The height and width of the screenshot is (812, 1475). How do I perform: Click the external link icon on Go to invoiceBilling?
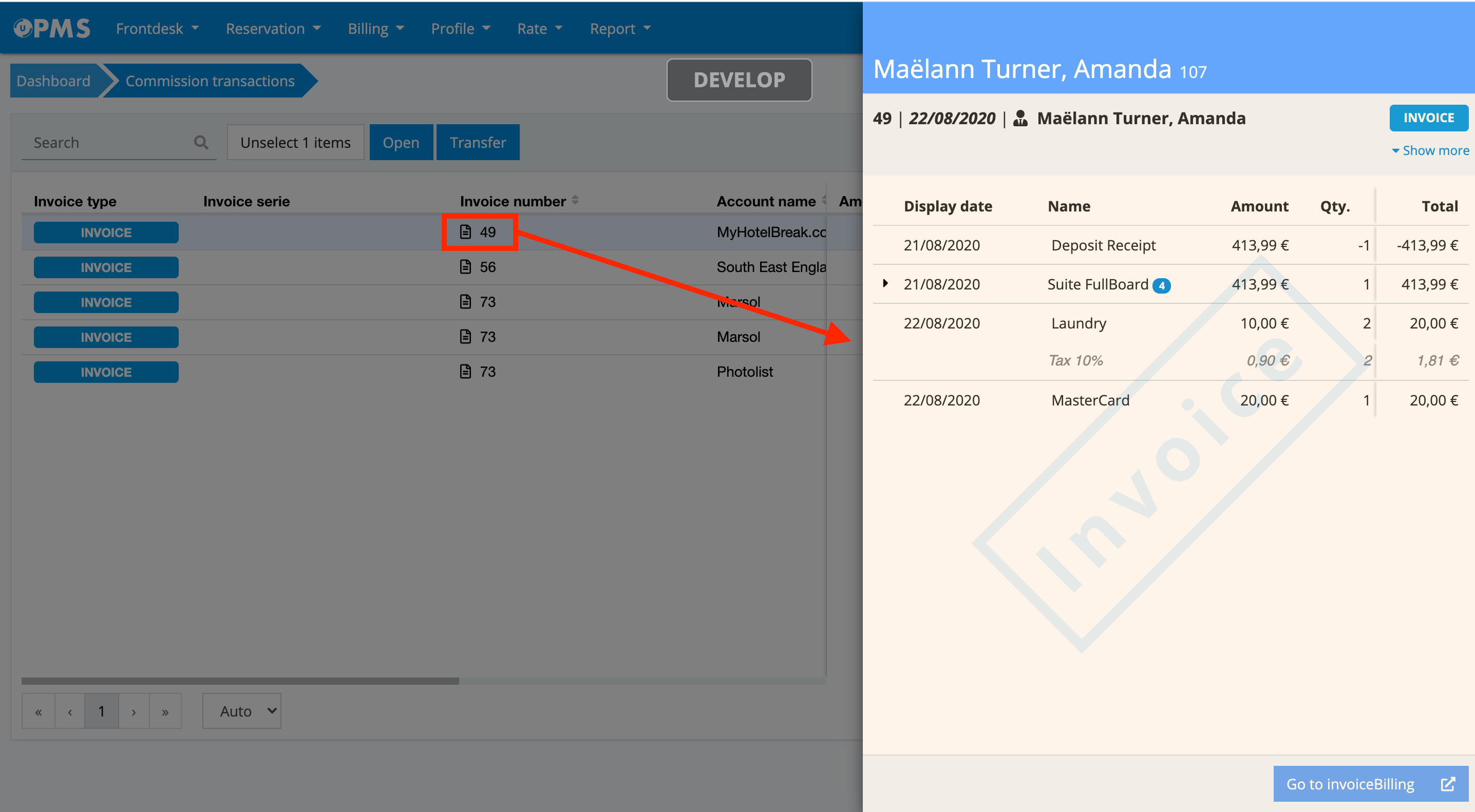(x=1448, y=783)
